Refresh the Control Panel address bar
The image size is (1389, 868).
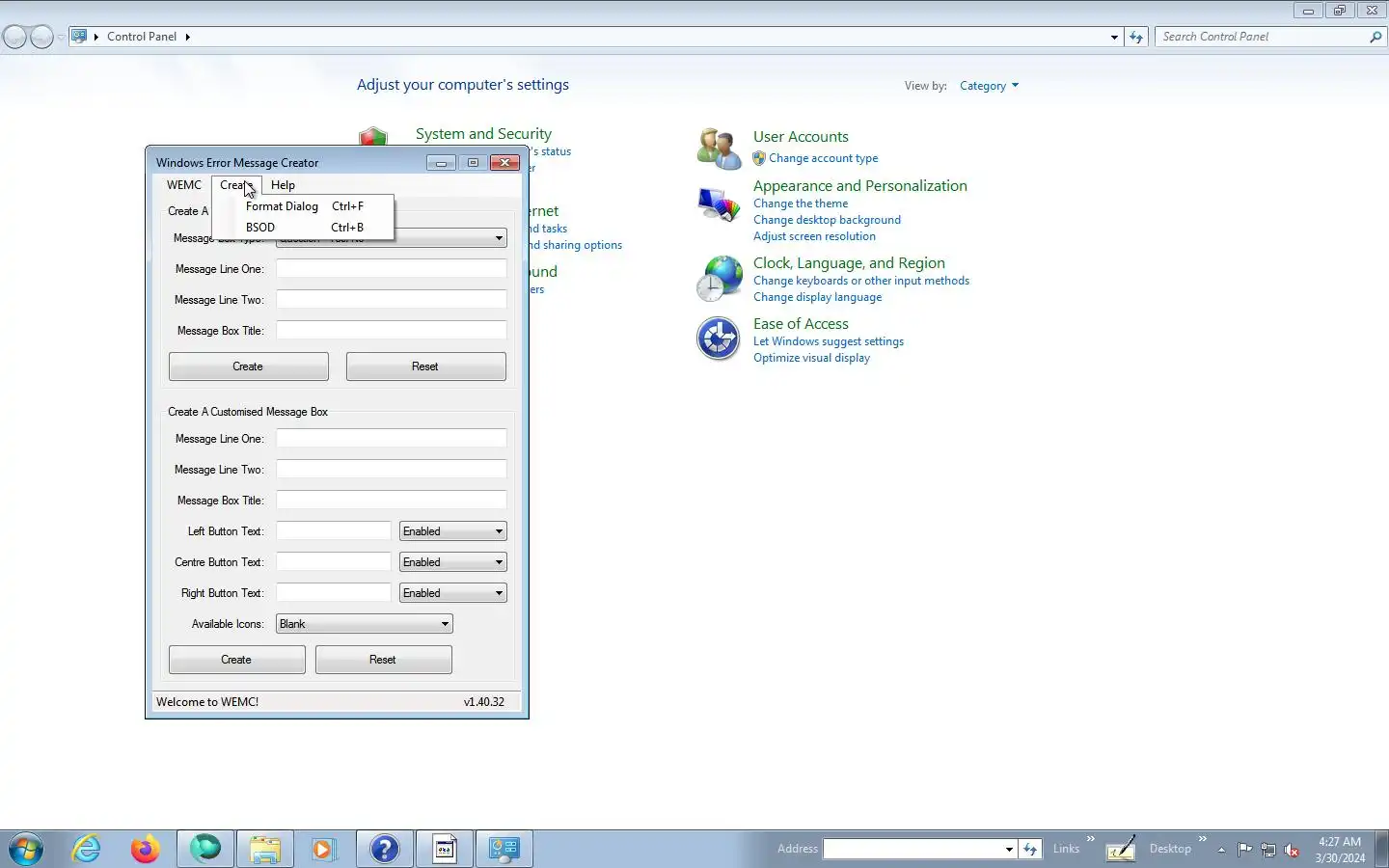point(1136,37)
